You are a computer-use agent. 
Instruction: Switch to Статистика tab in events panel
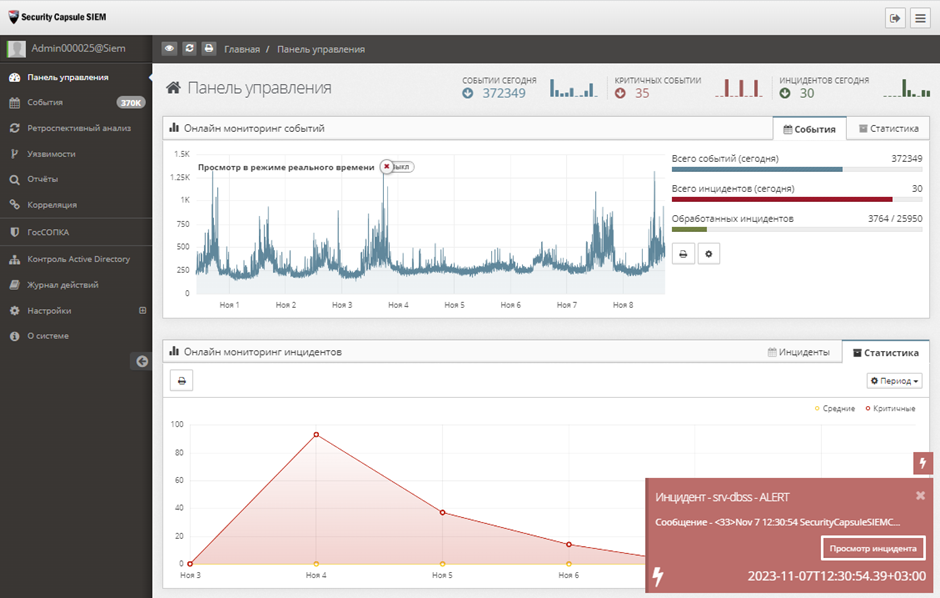click(x=887, y=129)
